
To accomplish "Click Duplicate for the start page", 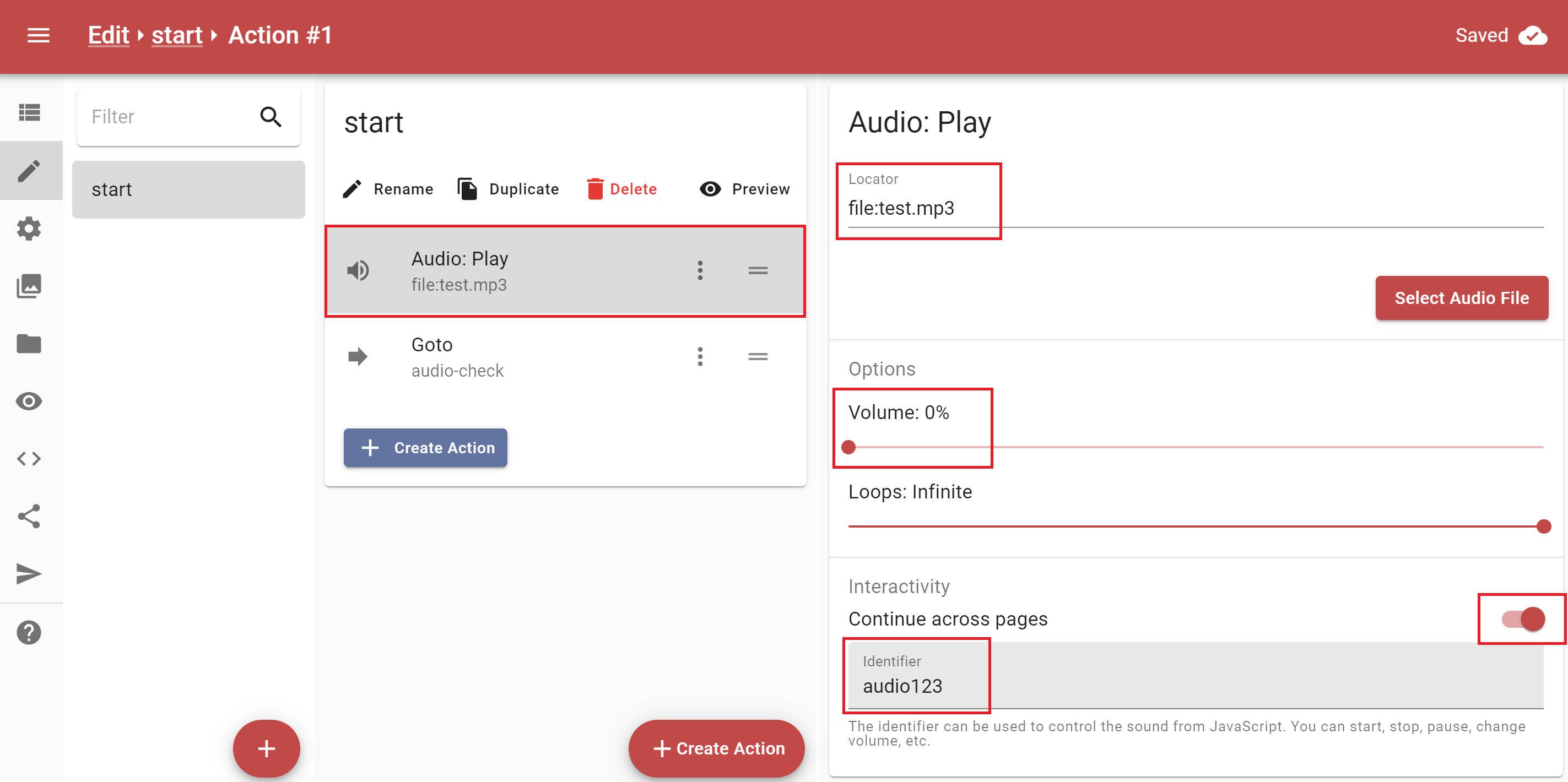I will tap(507, 189).
